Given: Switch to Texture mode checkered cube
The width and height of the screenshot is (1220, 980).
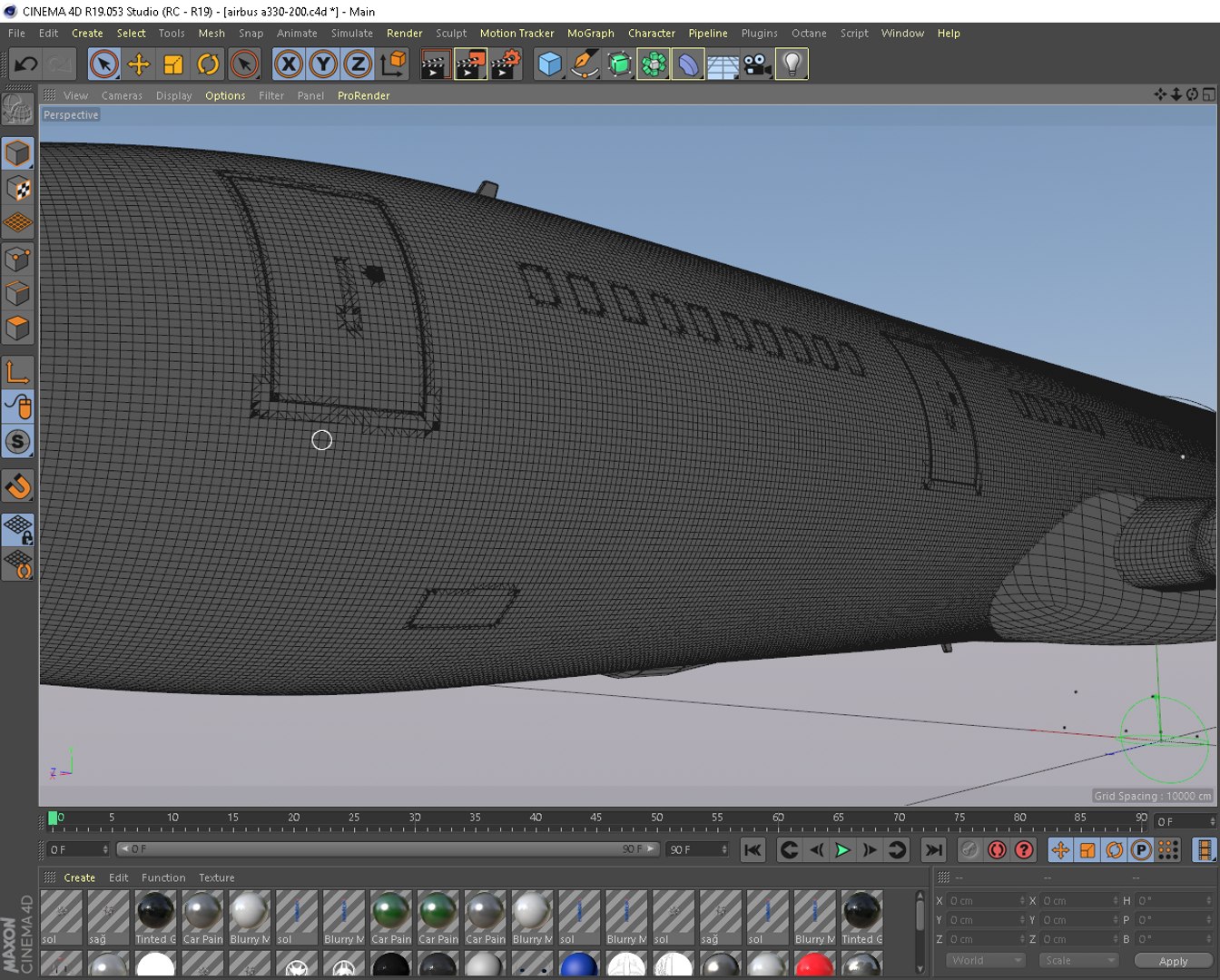Looking at the screenshot, I should click(x=17, y=188).
